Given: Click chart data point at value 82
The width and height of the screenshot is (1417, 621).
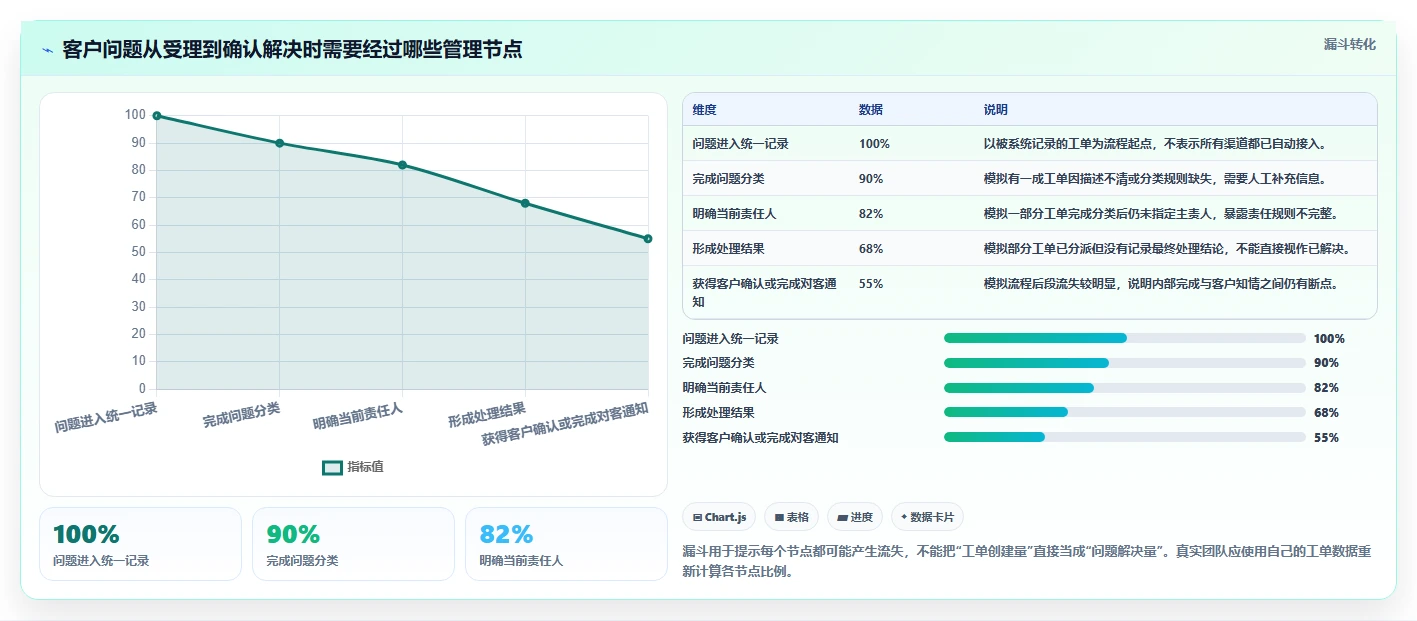Looking at the screenshot, I should coord(402,165).
